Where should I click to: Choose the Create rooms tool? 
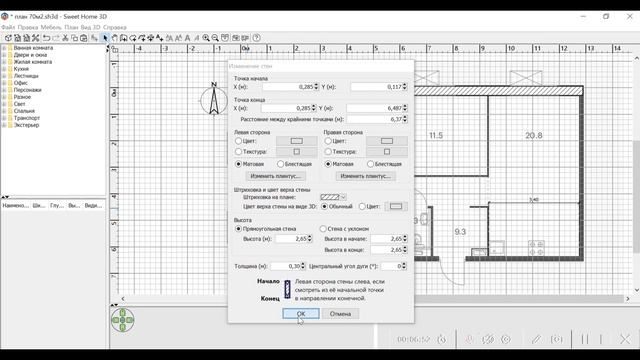[133, 38]
